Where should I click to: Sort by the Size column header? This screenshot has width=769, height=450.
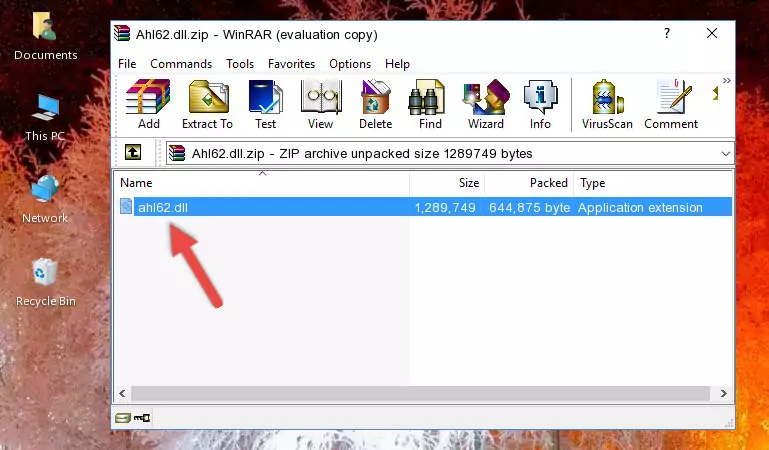coord(447,183)
